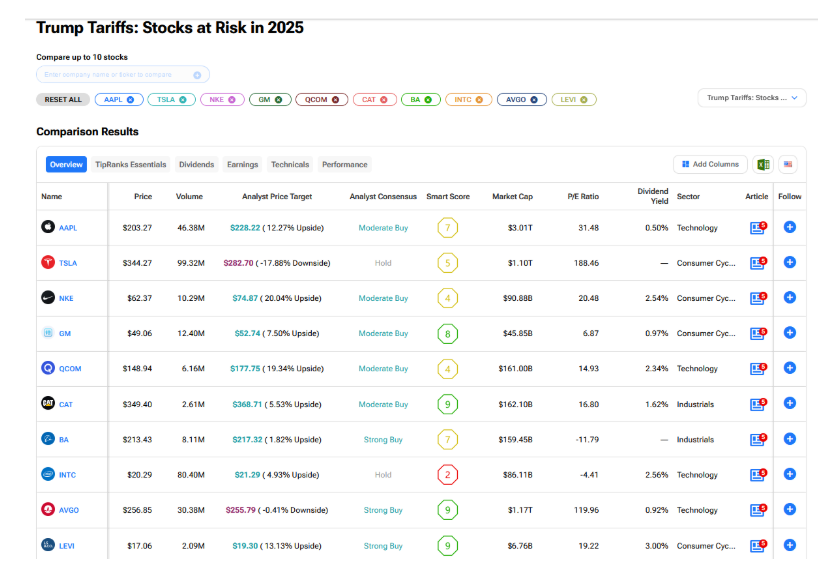The image size is (818, 564).
Task: Open the TSLA ticker link
Action: [x=68, y=263]
